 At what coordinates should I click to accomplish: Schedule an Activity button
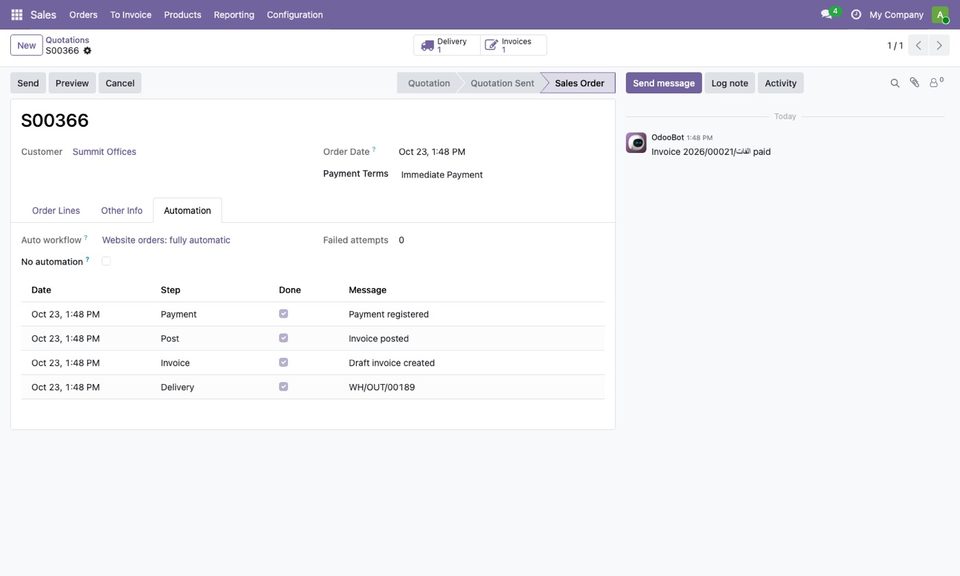[x=781, y=83]
